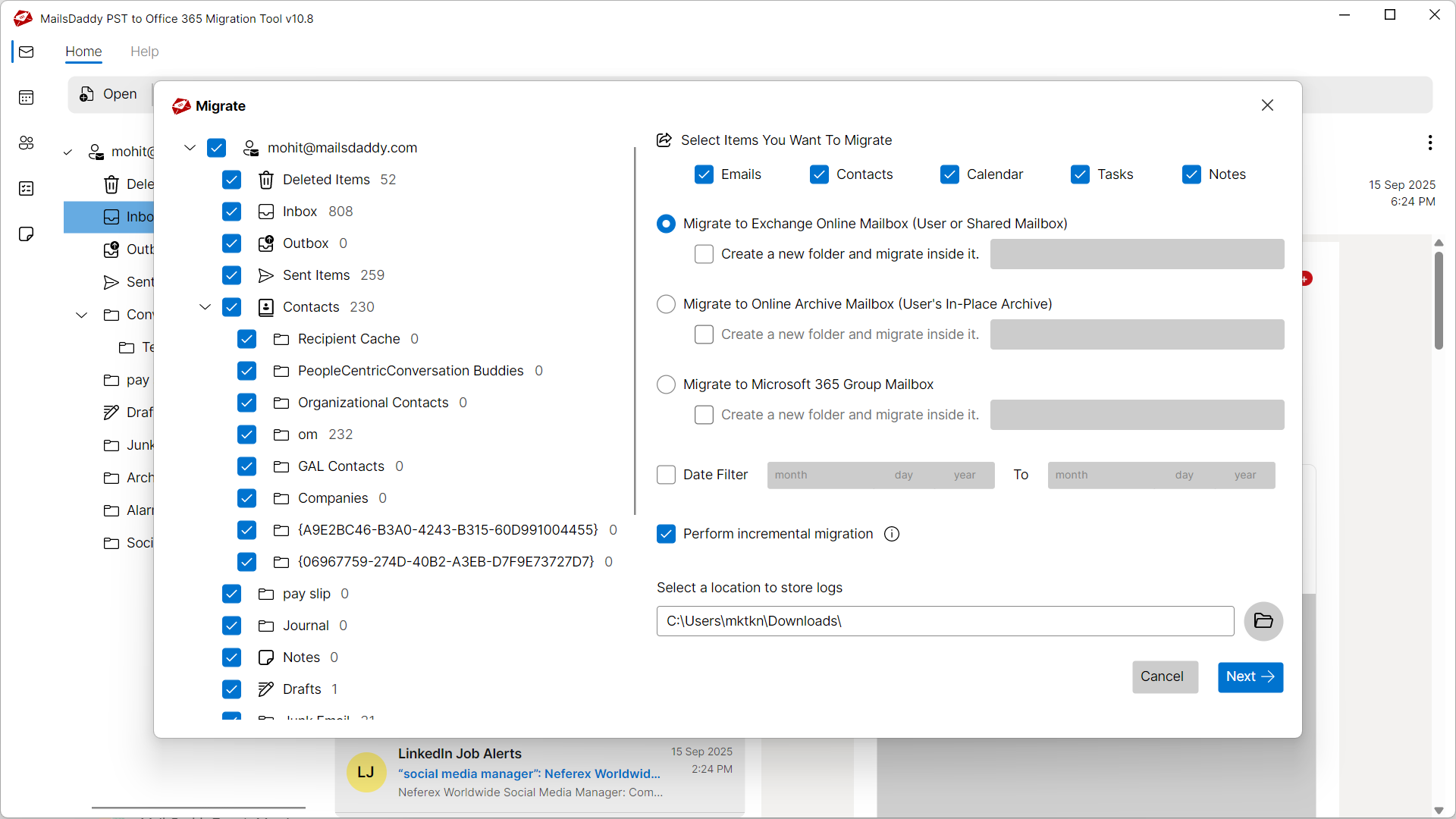Click the Inbox tray icon in Migrate tree
Screen dimensions: 1456x819
(265, 212)
